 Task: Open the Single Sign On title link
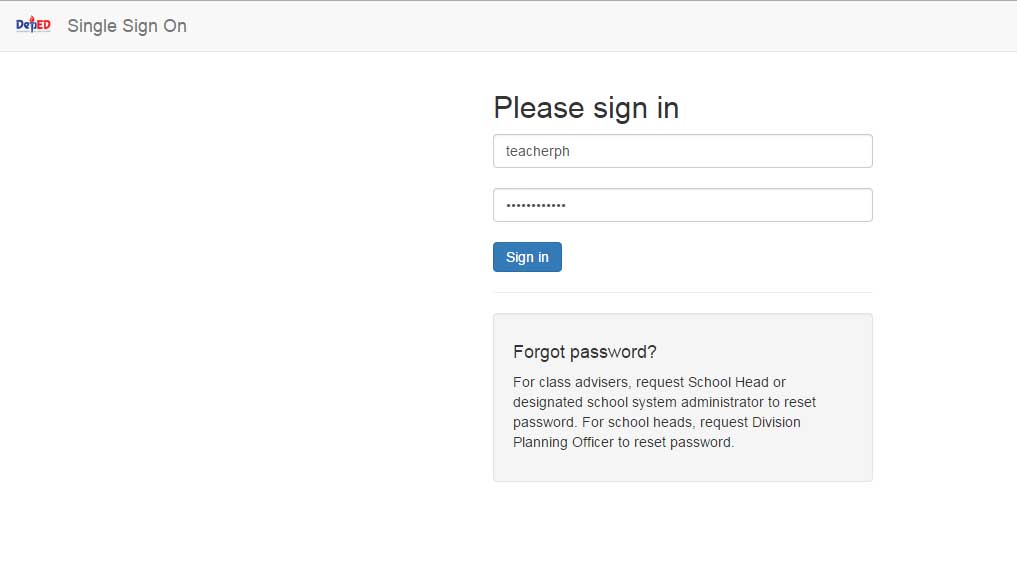[x=127, y=26]
